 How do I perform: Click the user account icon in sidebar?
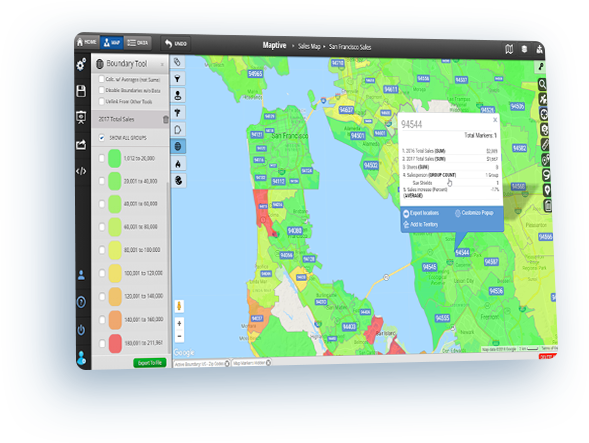pos(81,275)
